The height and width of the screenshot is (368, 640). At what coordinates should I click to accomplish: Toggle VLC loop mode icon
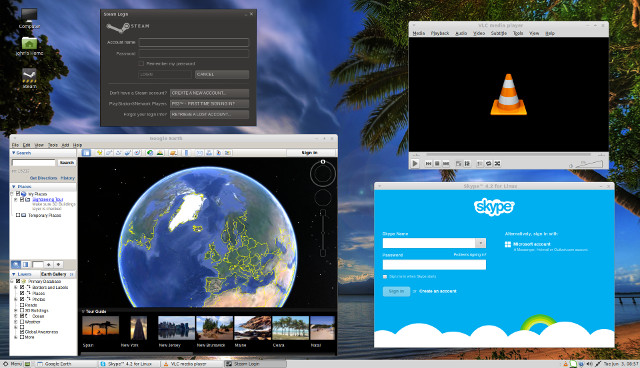[489, 164]
